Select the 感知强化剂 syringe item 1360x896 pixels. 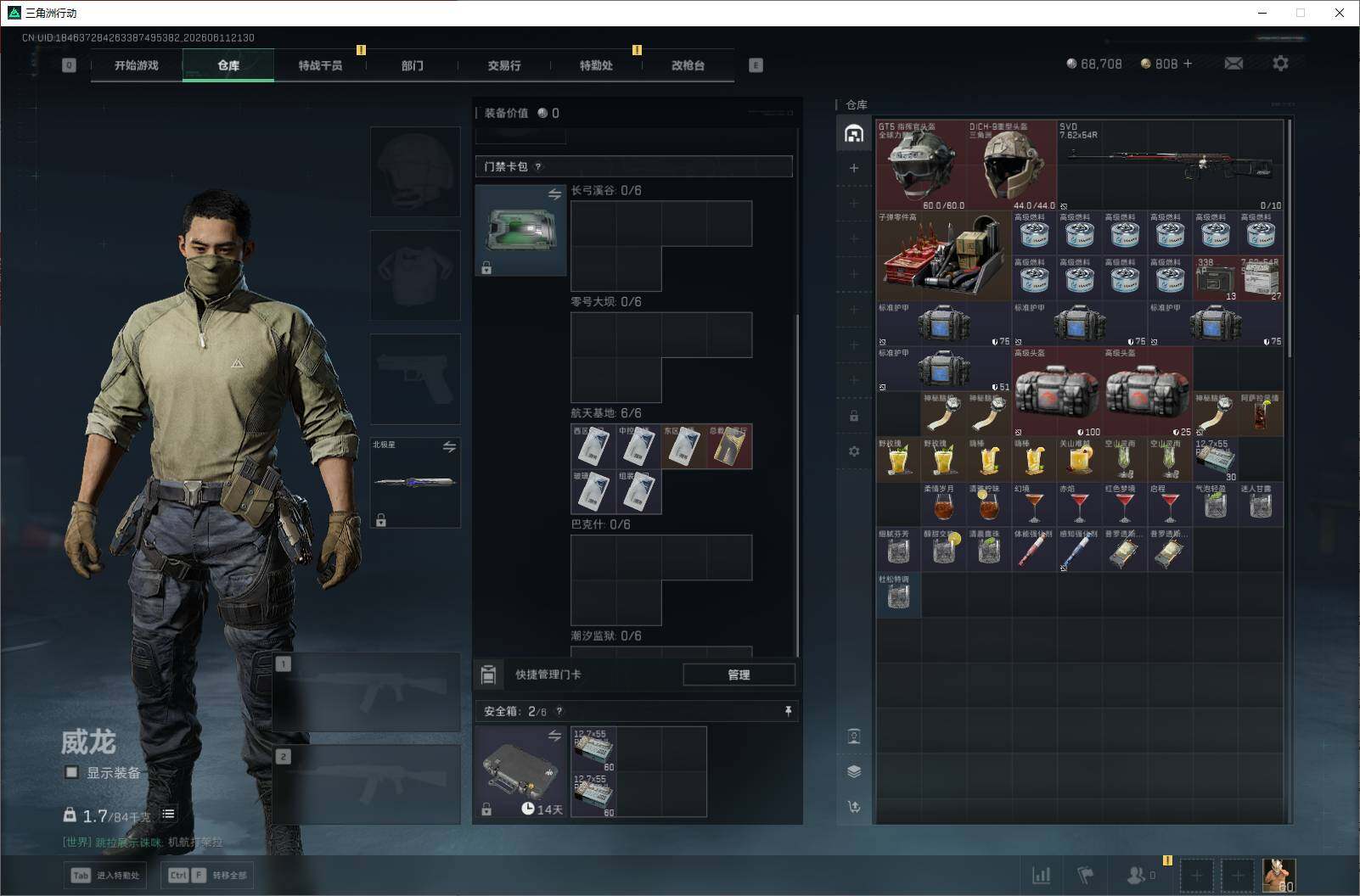[1080, 549]
